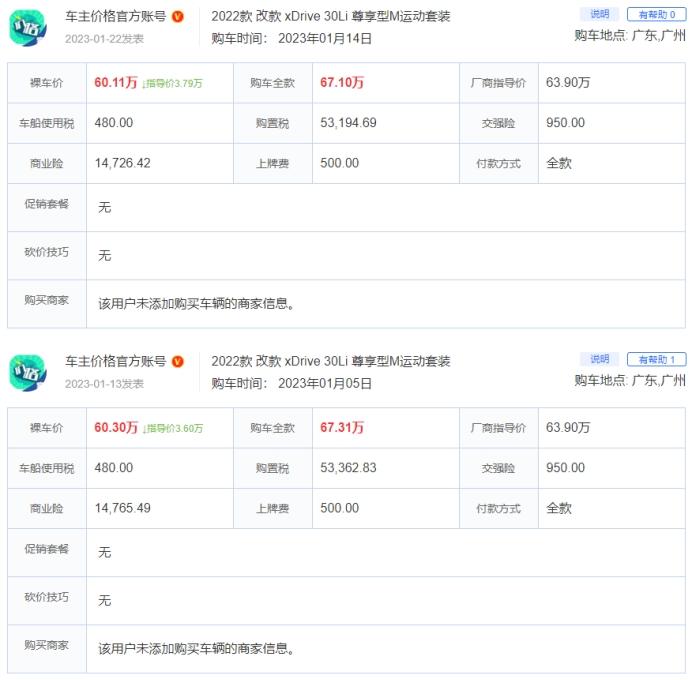The height and width of the screenshot is (680, 692).
Task: Click the 说明 tag on the 2023-01-05 purchase
Action: click(599, 359)
